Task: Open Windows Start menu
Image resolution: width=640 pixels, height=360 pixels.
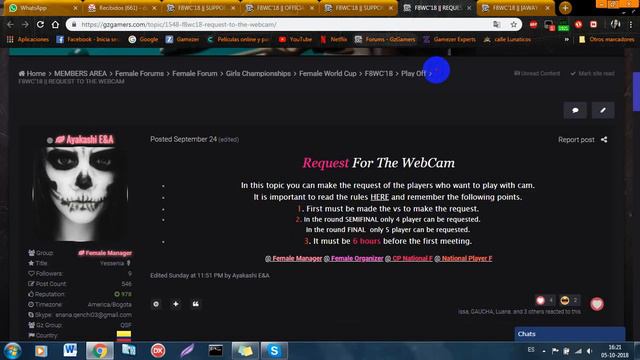Action: pos(12,351)
